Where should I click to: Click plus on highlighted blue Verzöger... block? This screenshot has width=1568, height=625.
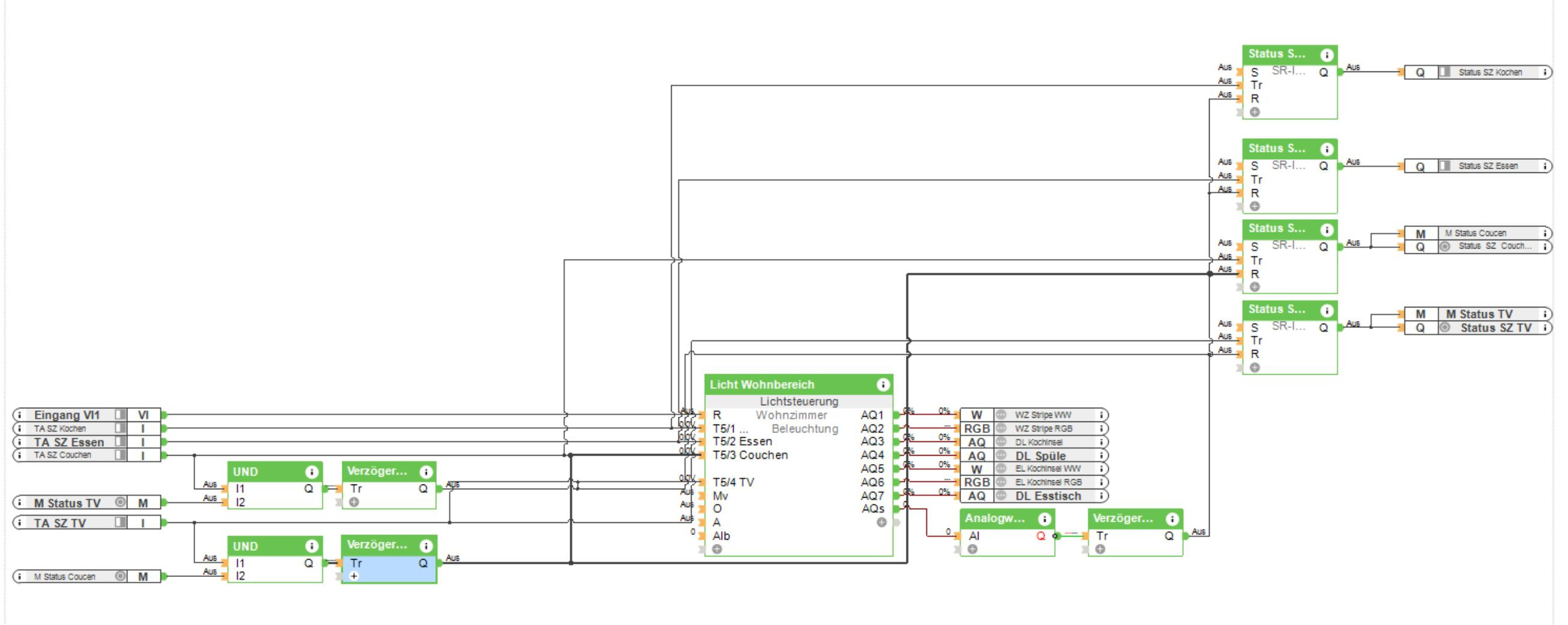coord(354,576)
